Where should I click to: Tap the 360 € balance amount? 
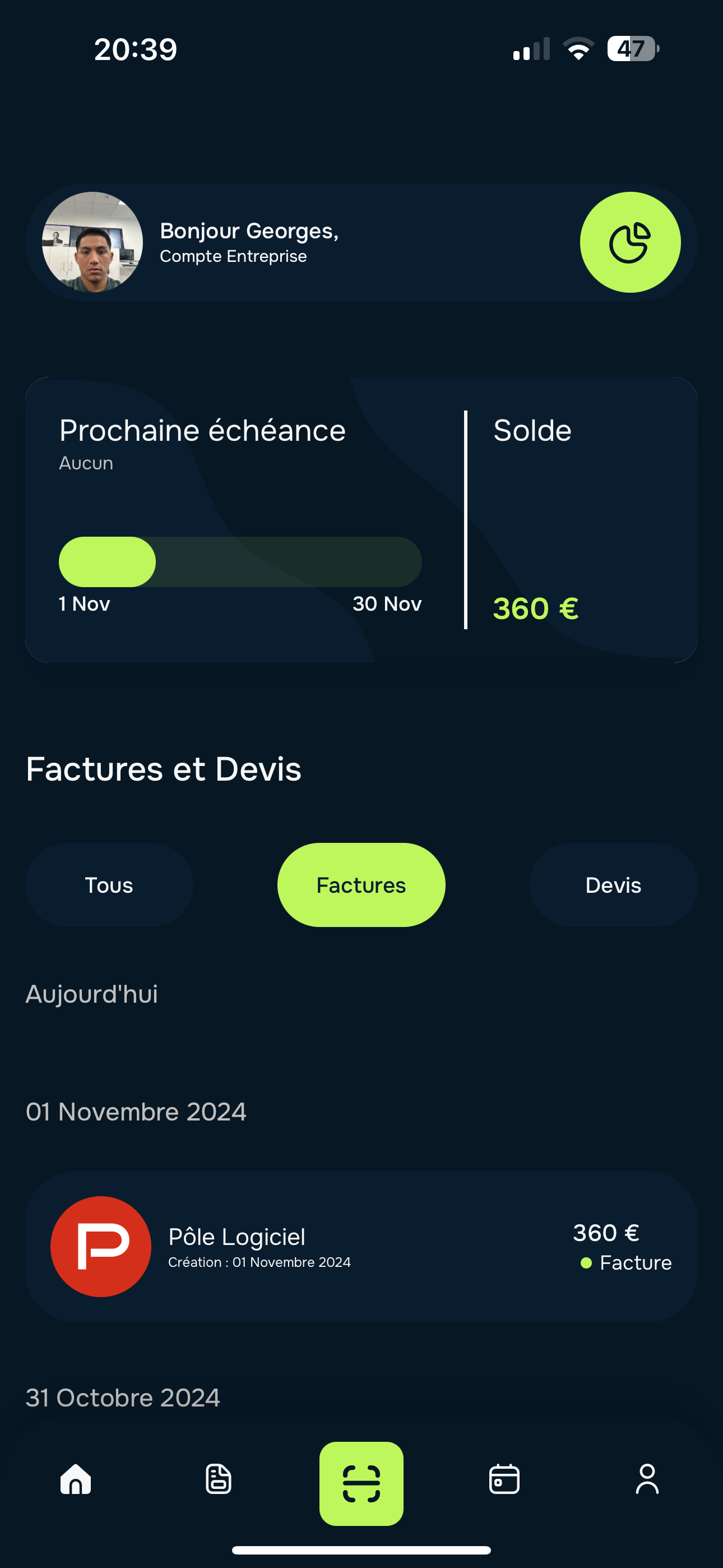pyautogui.click(x=535, y=608)
